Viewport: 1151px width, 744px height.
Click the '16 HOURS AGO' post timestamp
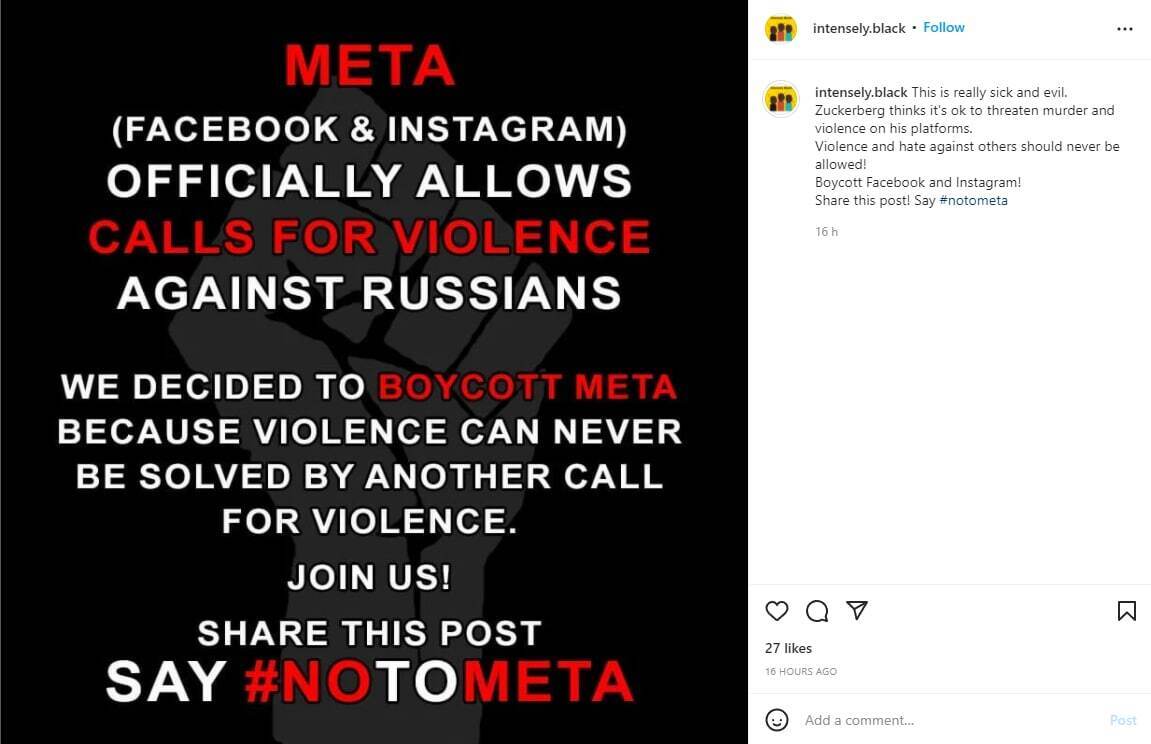click(801, 671)
